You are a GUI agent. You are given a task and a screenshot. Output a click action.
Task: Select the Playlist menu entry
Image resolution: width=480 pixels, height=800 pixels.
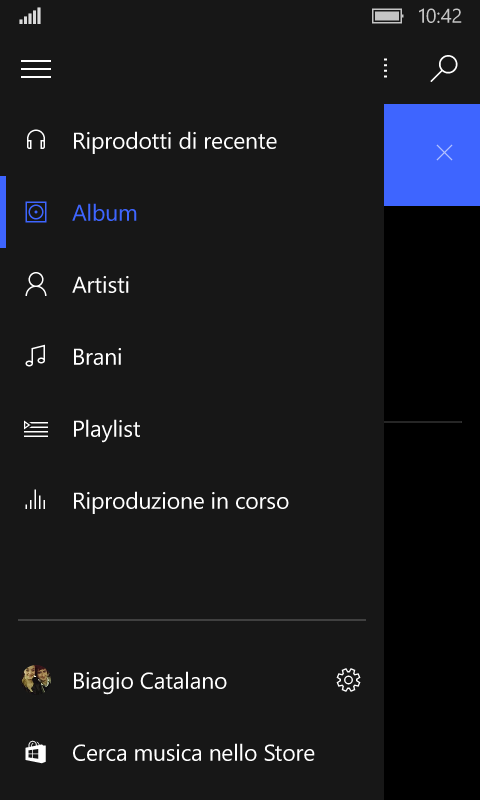click(x=106, y=430)
